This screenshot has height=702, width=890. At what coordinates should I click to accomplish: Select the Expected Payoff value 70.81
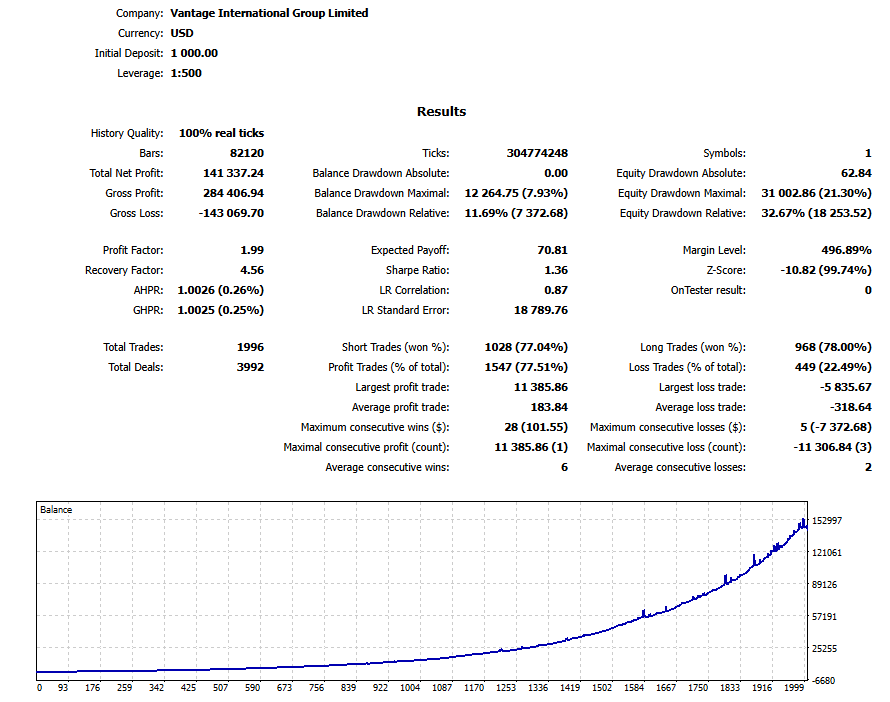click(552, 250)
